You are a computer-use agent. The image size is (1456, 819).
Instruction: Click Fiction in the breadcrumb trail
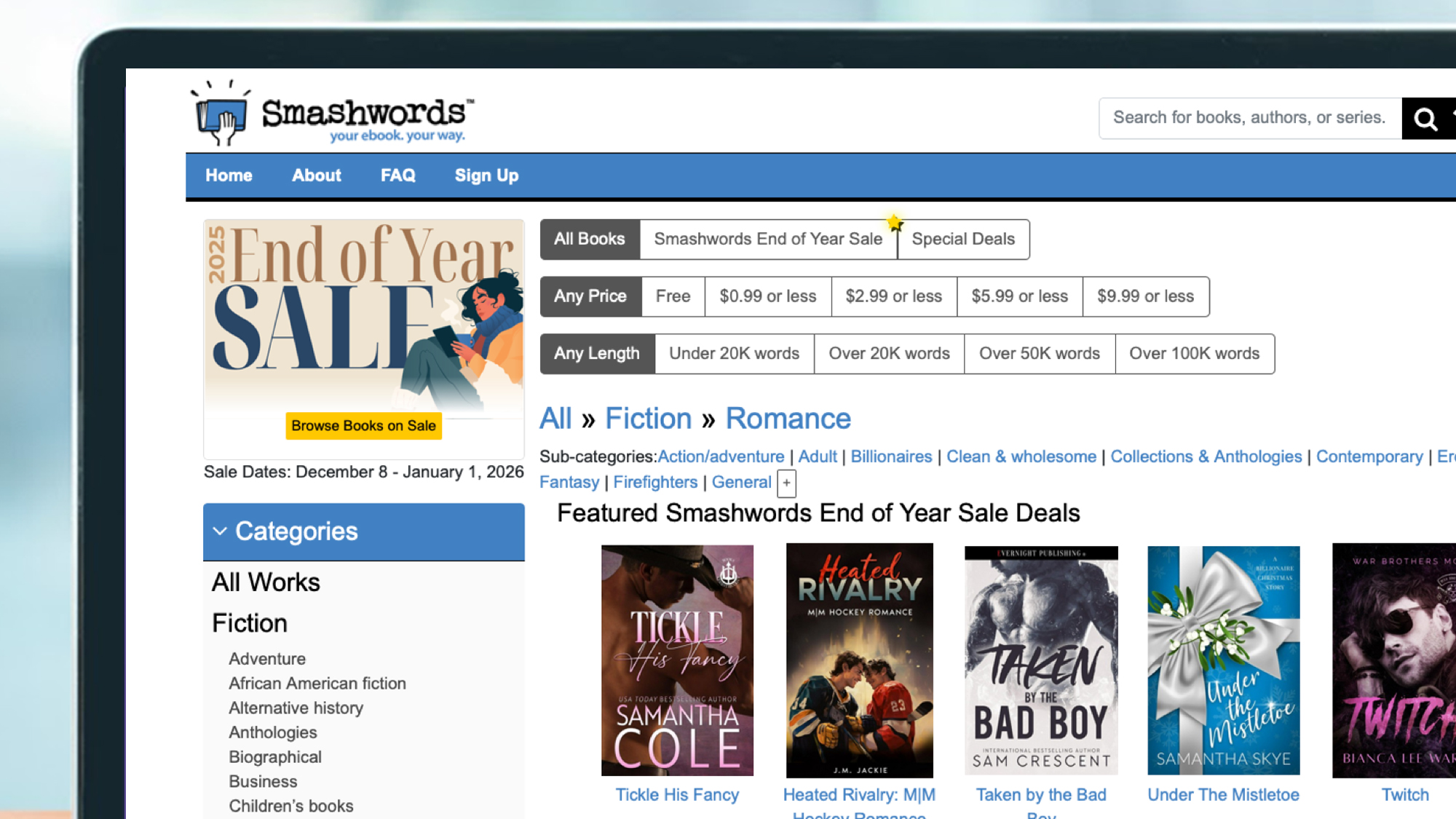point(648,418)
